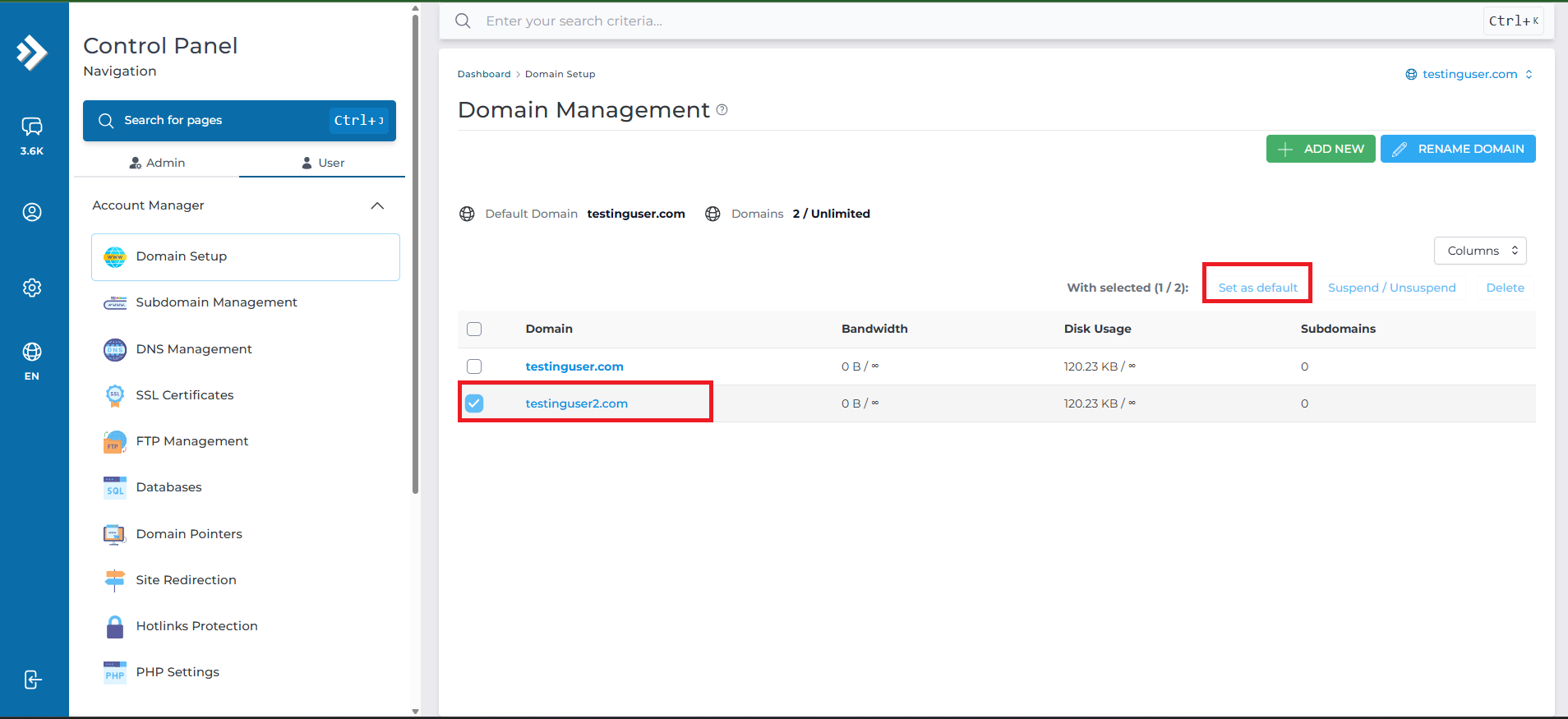Screen dimensions: 1568x719
Task: Sort by the Subdomains column header
Action: point(1338,329)
